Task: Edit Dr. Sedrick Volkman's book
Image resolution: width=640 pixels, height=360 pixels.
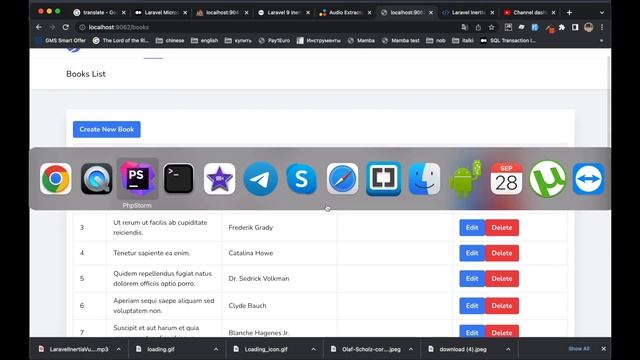Action: [x=472, y=278]
